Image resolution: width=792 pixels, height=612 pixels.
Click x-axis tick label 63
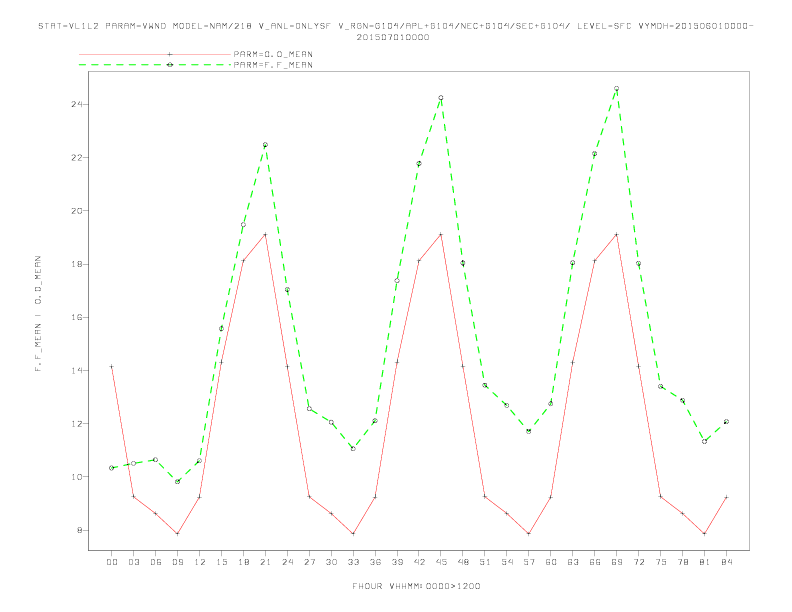(573, 562)
